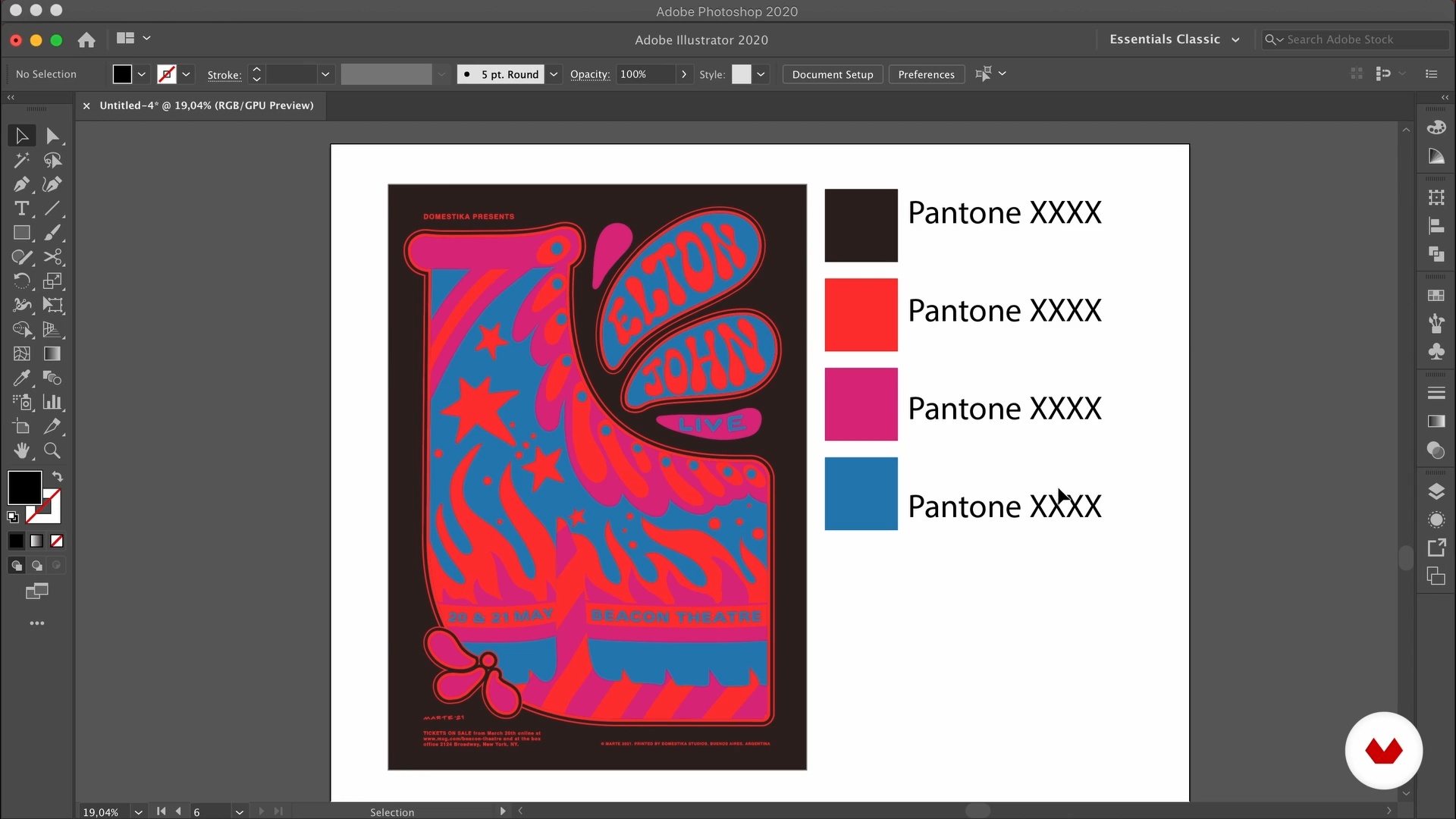This screenshot has width=1456, height=819.
Task: Select the Pen tool
Action: tap(21, 184)
